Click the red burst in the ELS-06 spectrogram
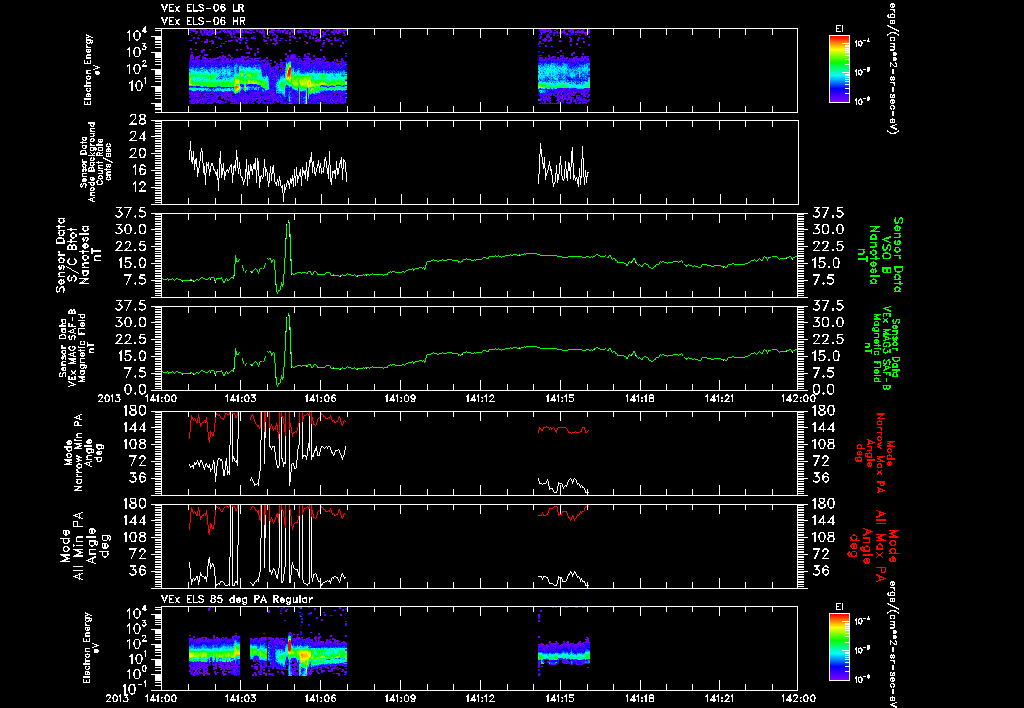Screen dimensions: 1024x708 tap(289, 72)
